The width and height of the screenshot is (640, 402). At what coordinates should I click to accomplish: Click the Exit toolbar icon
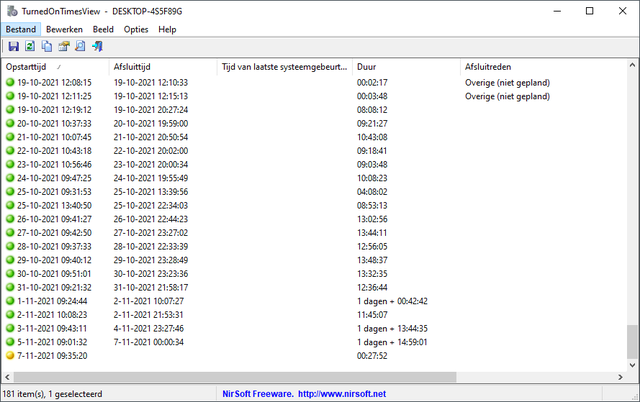tap(97, 47)
